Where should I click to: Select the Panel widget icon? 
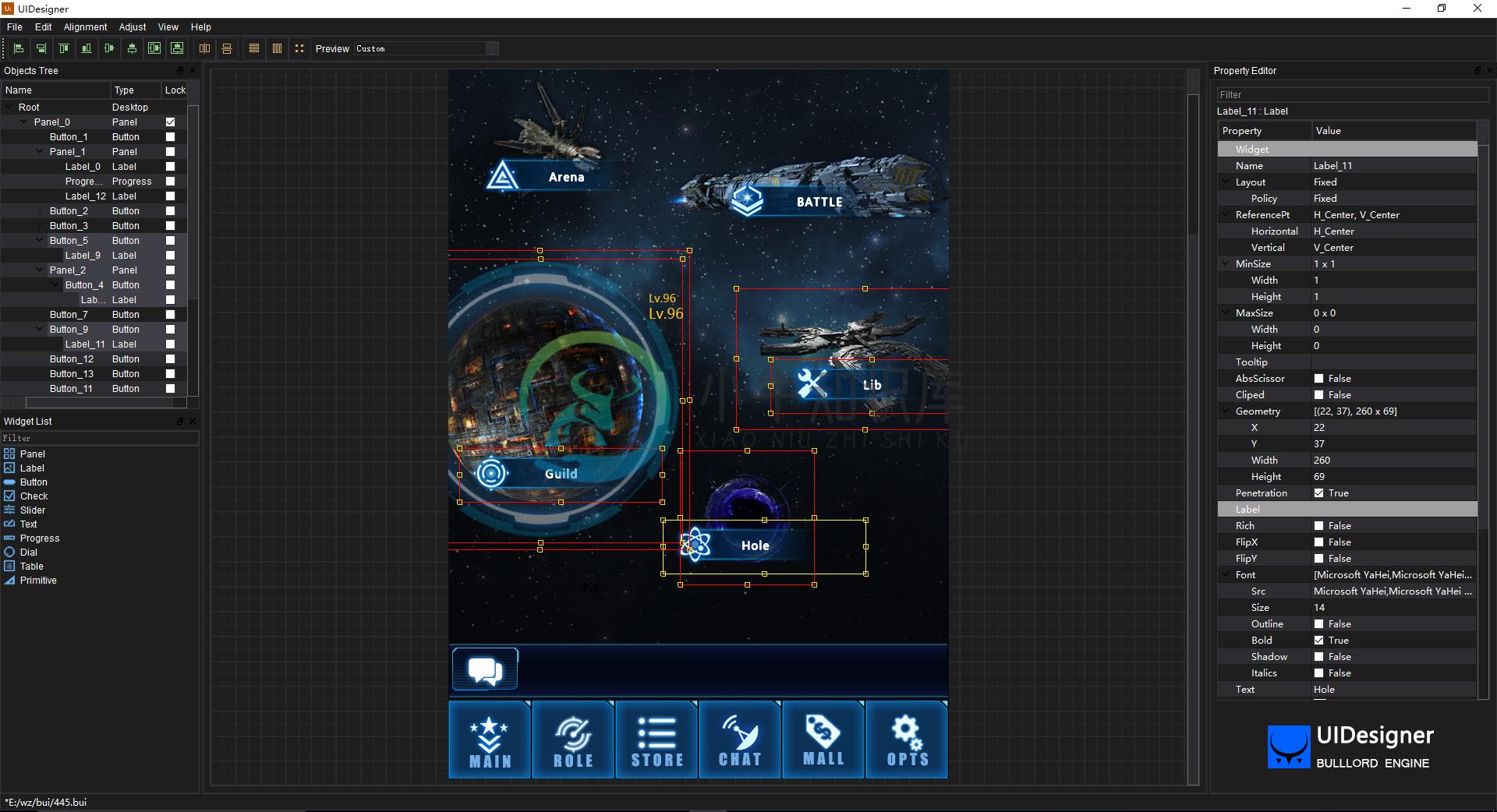coord(9,454)
